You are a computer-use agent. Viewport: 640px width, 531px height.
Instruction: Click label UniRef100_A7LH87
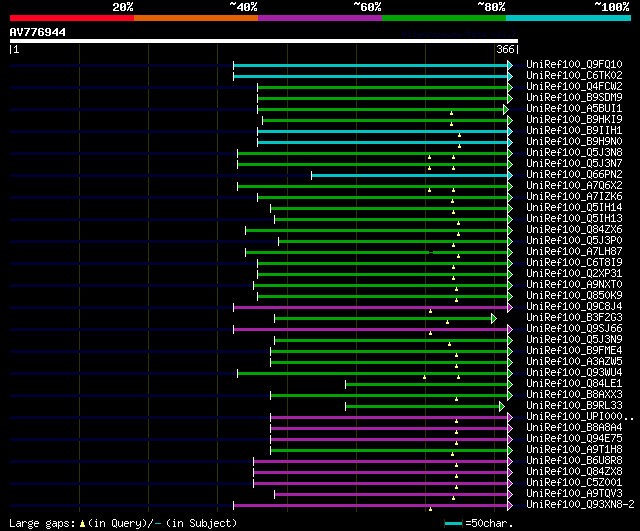click(574, 251)
